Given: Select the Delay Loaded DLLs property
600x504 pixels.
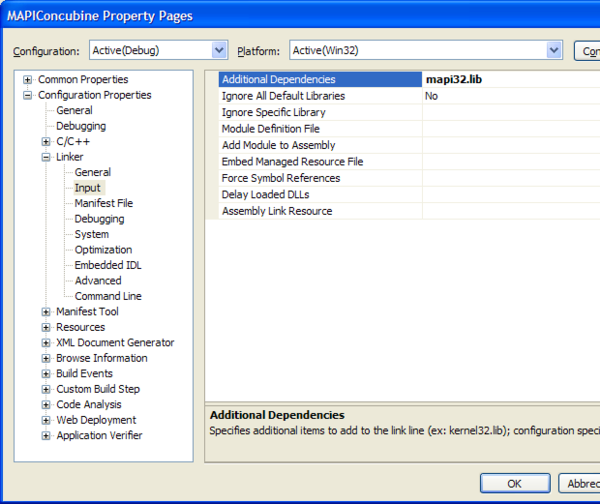Looking at the screenshot, I should point(265,195).
